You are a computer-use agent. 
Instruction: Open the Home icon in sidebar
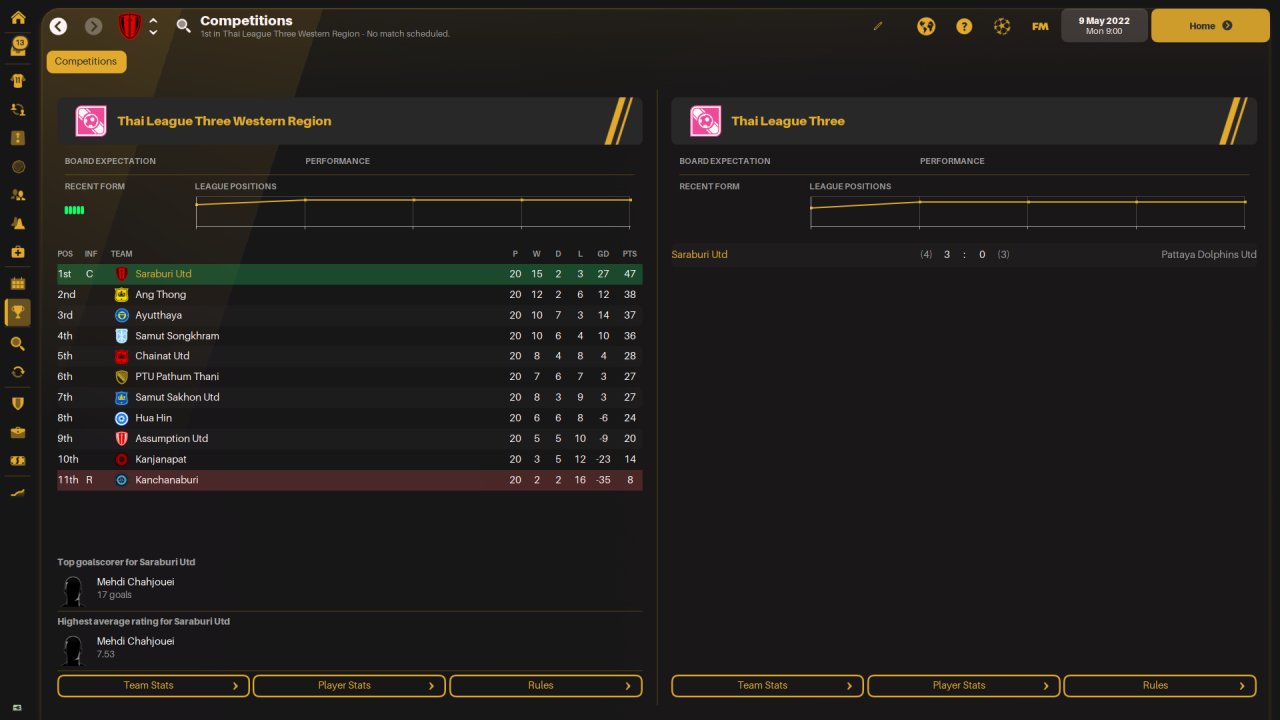pyautogui.click(x=18, y=17)
